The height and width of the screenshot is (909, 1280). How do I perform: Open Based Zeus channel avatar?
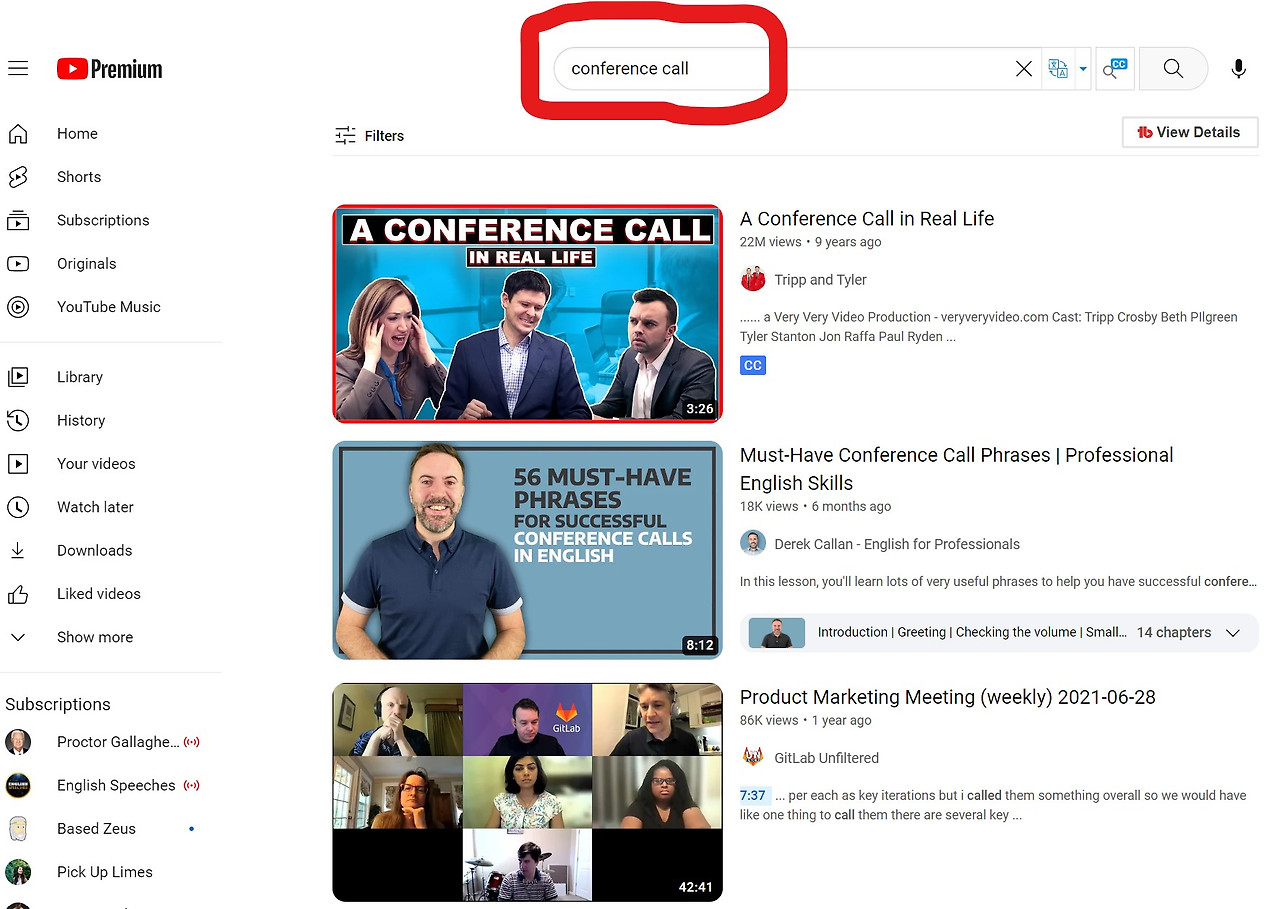pos(18,829)
